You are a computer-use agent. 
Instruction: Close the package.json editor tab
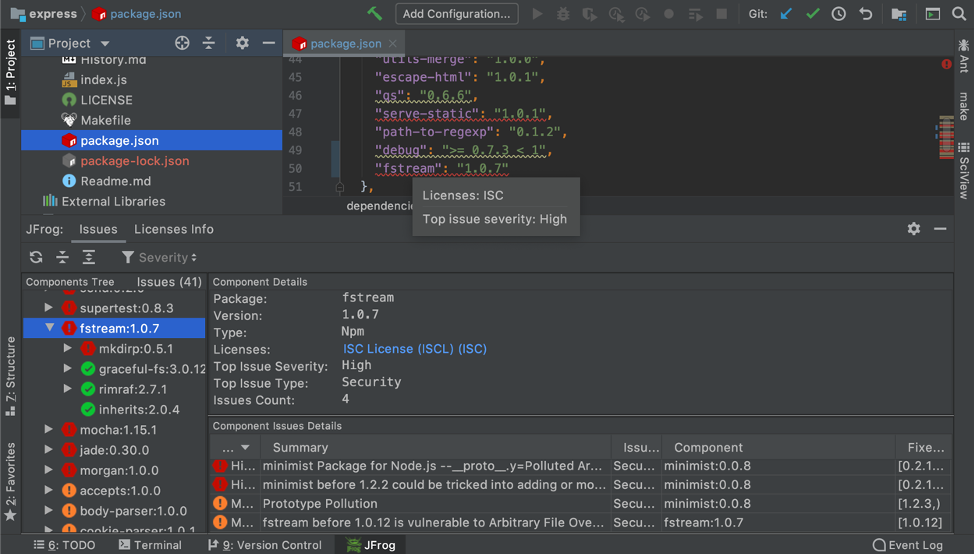pyautogui.click(x=393, y=43)
